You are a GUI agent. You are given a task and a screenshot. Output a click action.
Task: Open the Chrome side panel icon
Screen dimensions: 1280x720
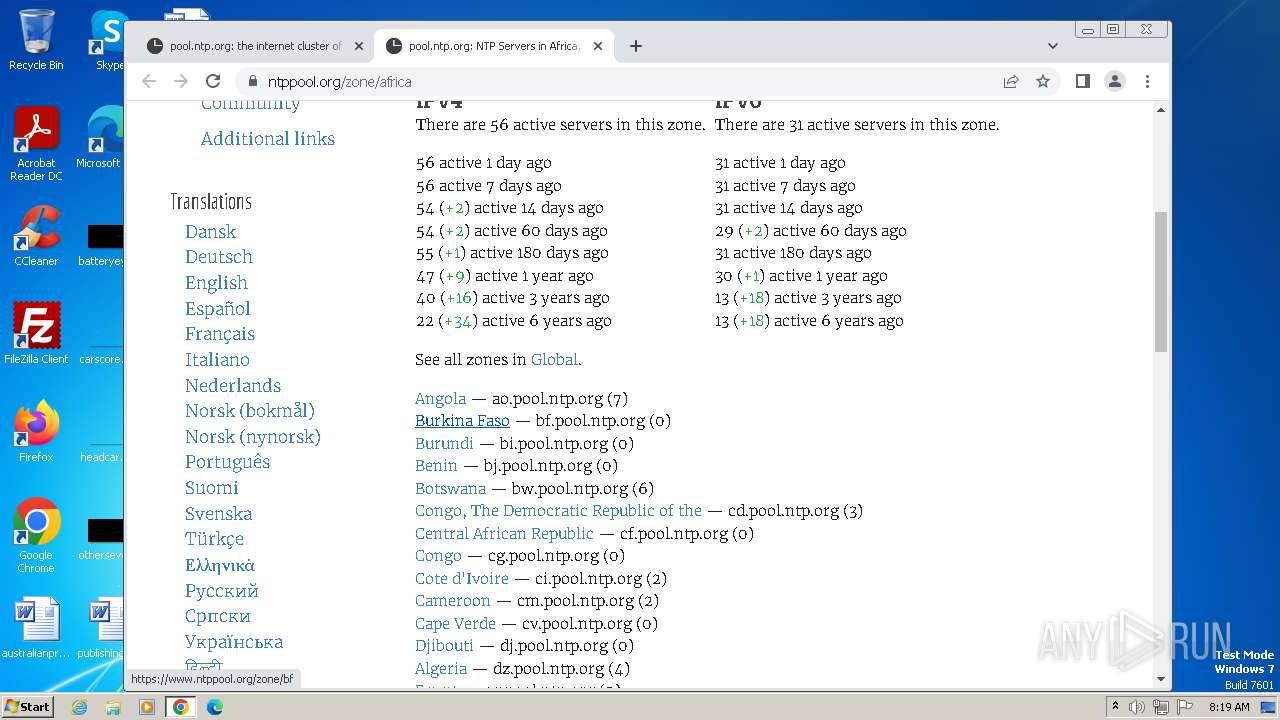coord(1083,81)
